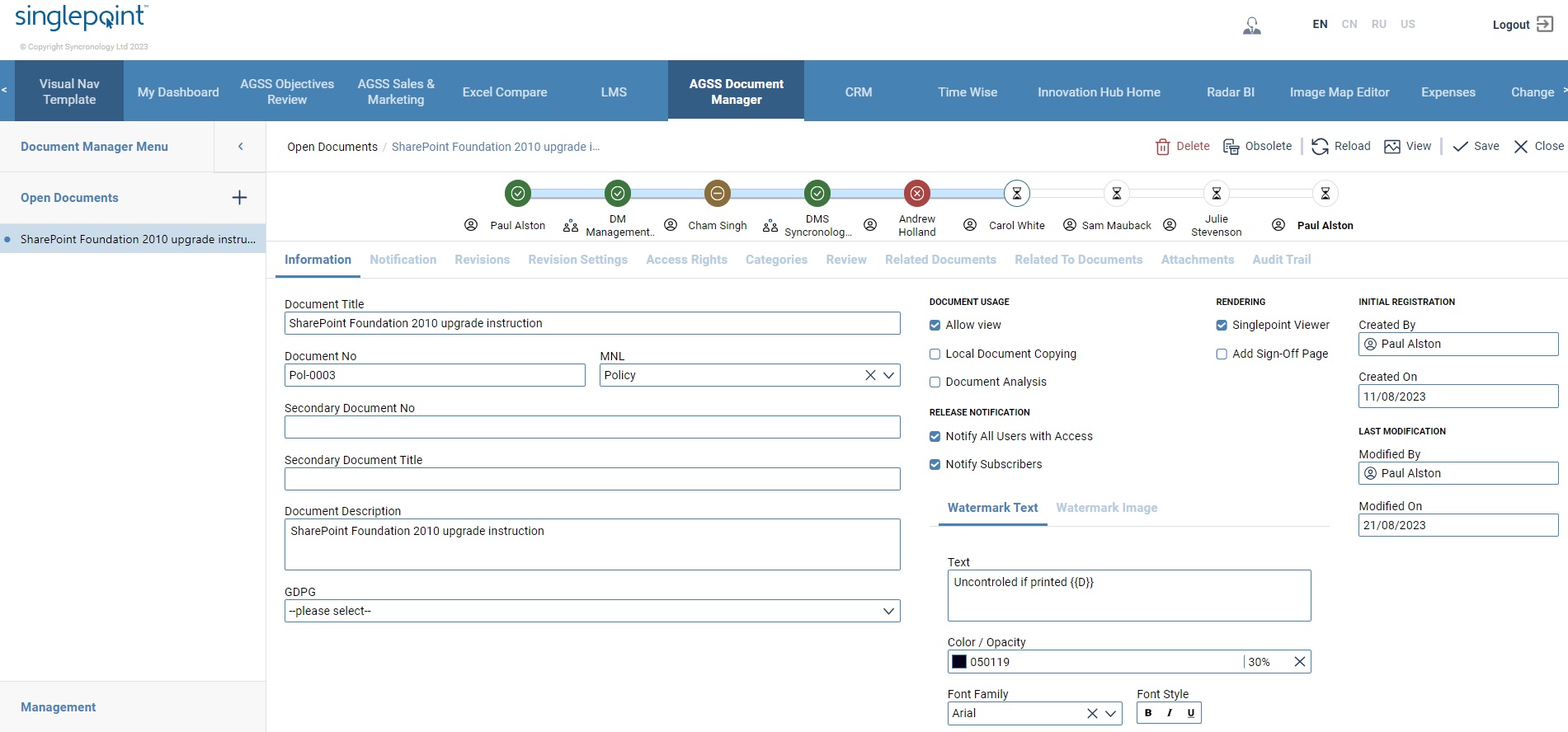The image size is (1568, 732).
Task: Switch language to US
Action: click(1408, 24)
